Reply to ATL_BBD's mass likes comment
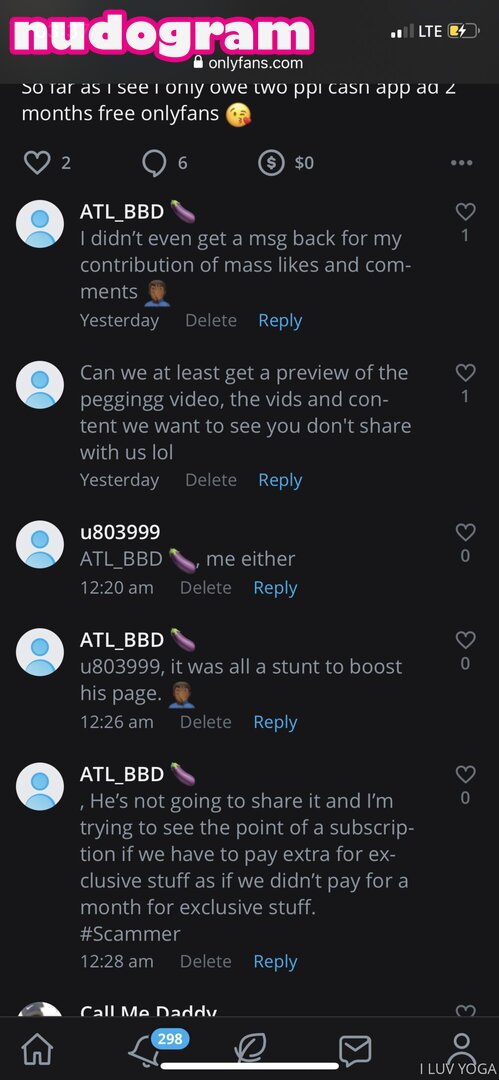 pos(280,320)
